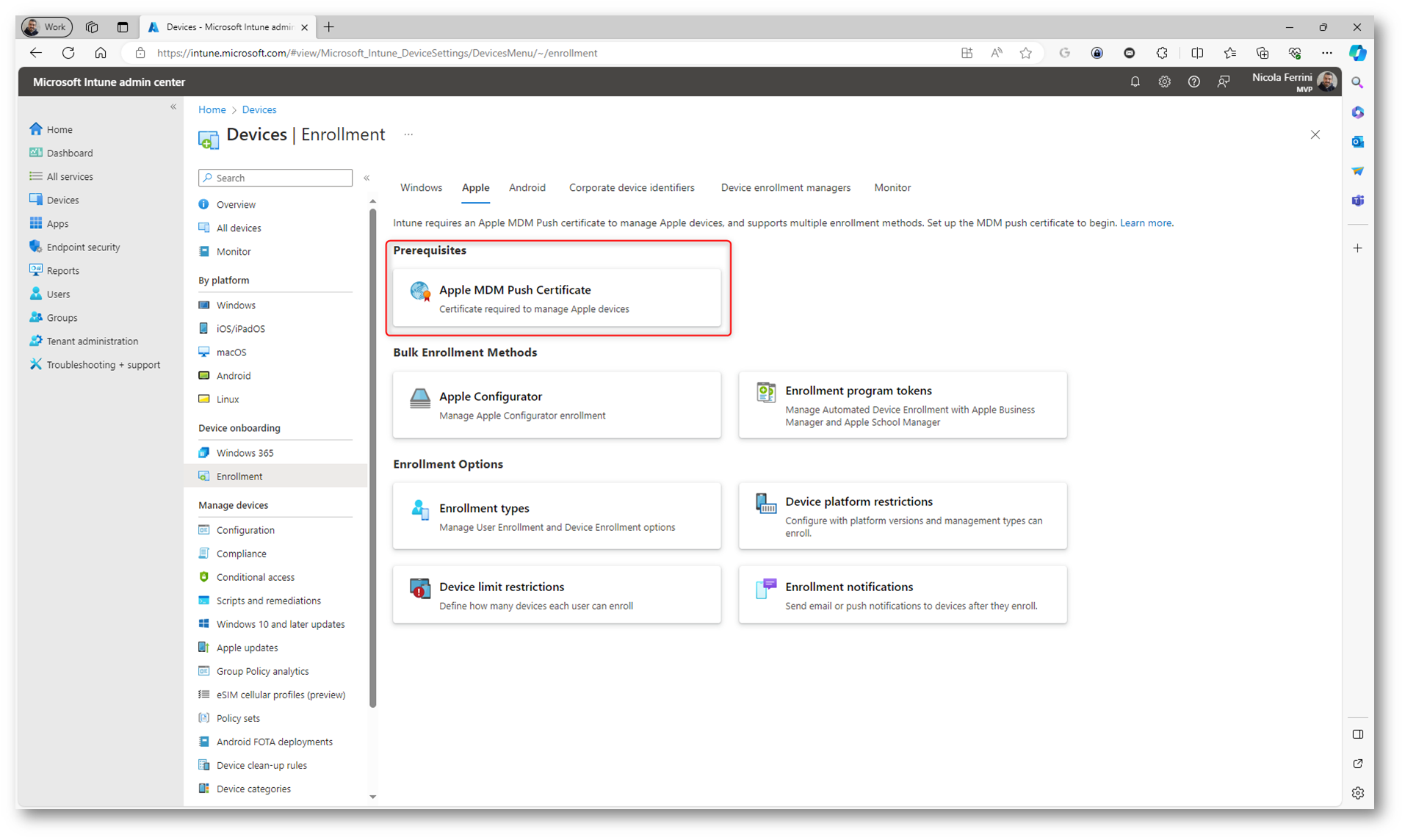Viewport: 1405px width, 840px height.
Task: Open the Apple MDM Push Certificate card
Action: (557, 298)
